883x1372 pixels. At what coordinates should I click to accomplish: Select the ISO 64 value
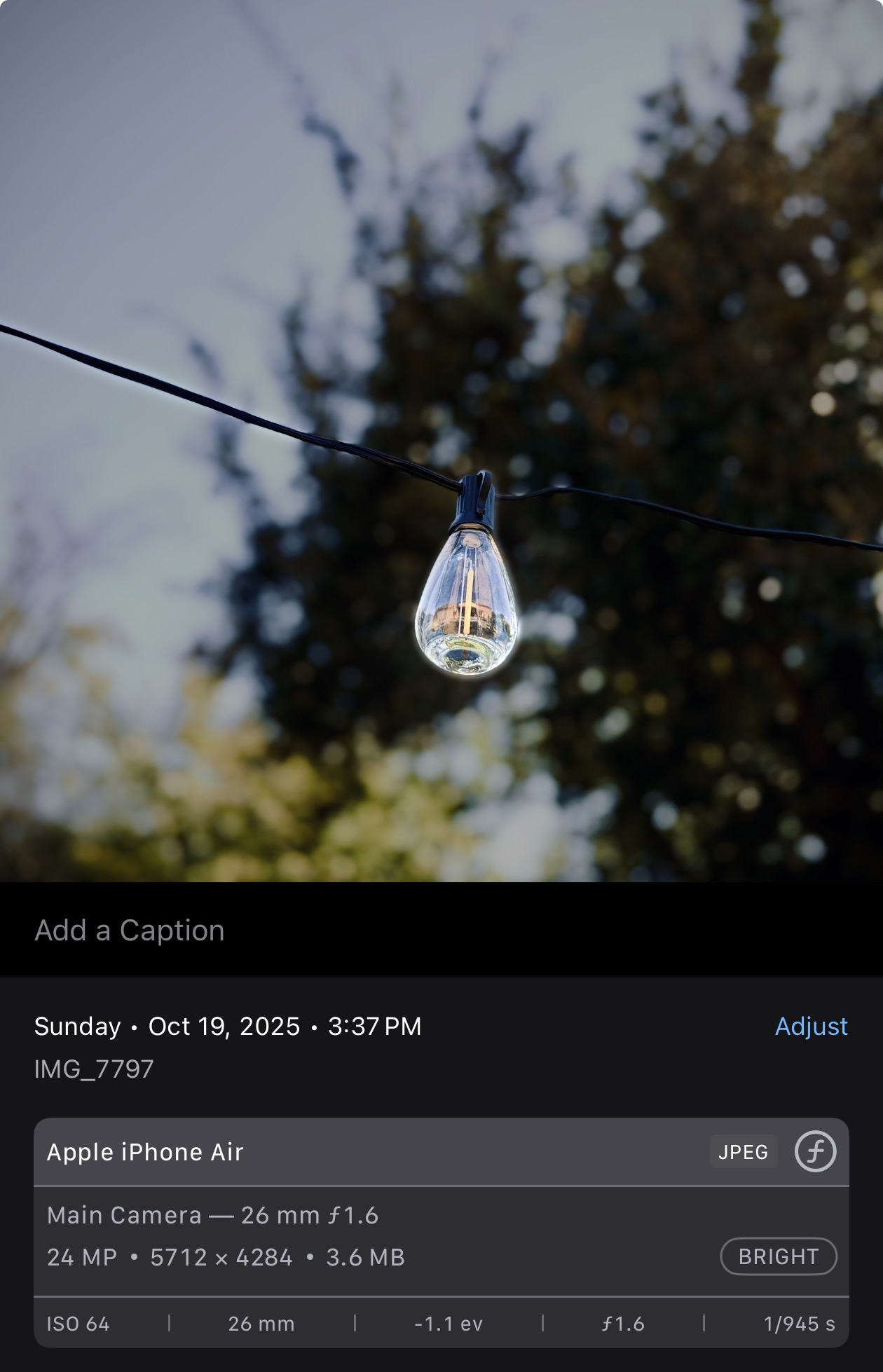tap(78, 1324)
